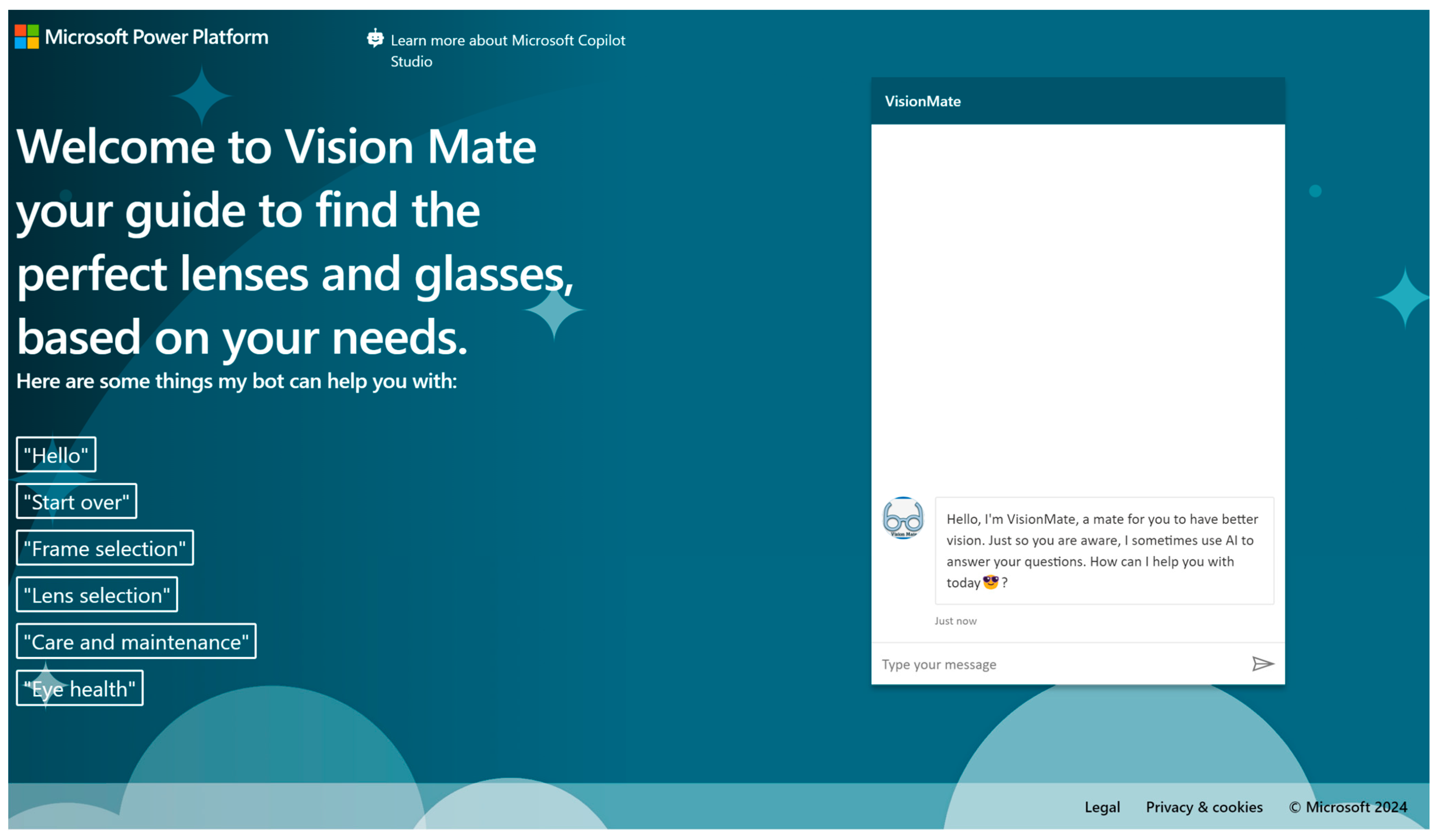Open the Legal footer link

tap(1102, 807)
